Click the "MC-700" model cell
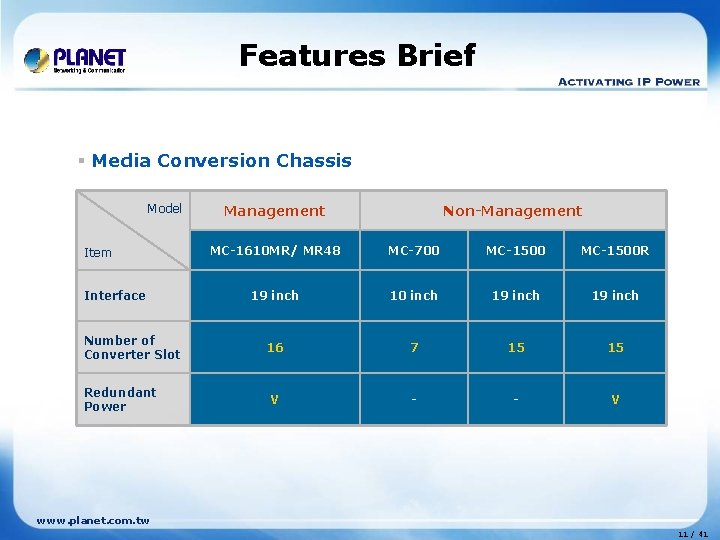Screen dimensions: 720x540 pyautogui.click(x=414, y=250)
